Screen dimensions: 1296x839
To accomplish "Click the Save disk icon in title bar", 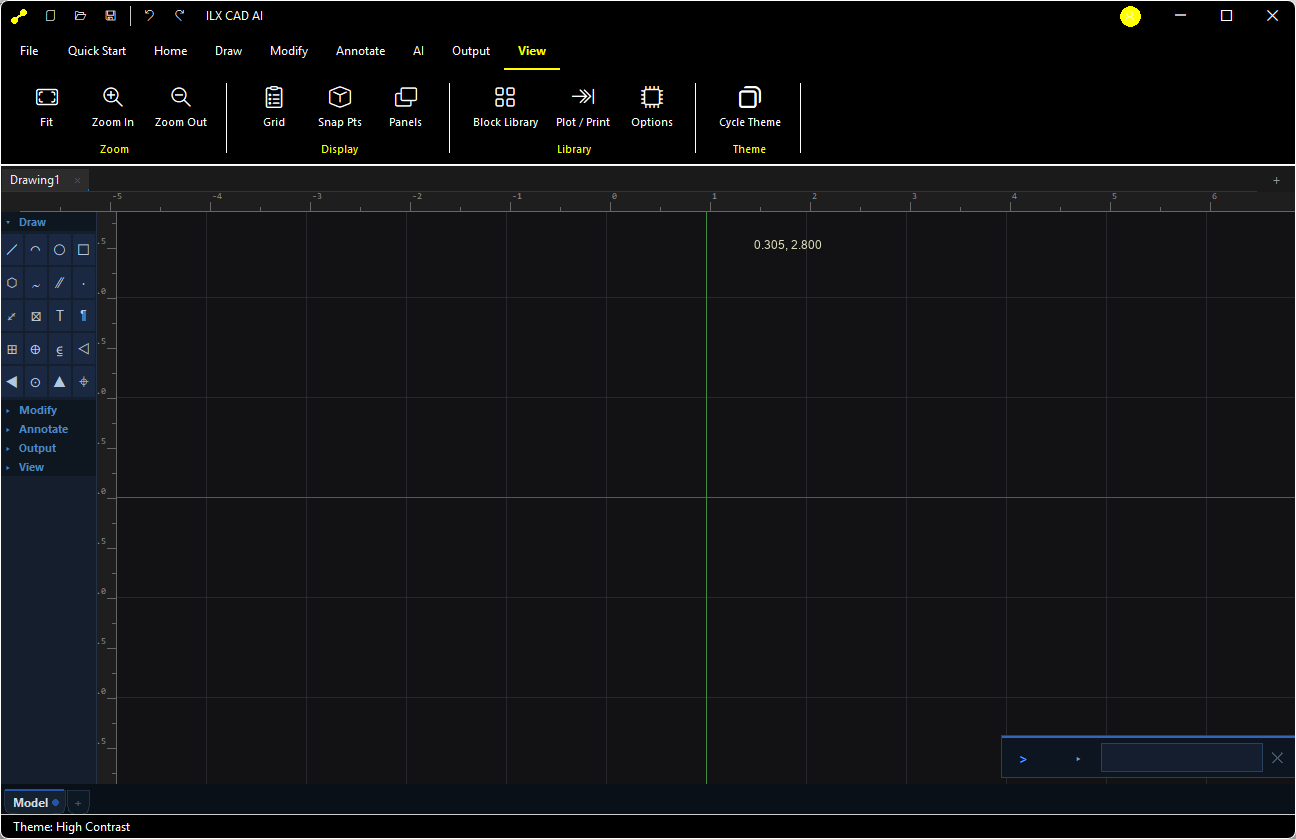I will pyautogui.click(x=111, y=16).
